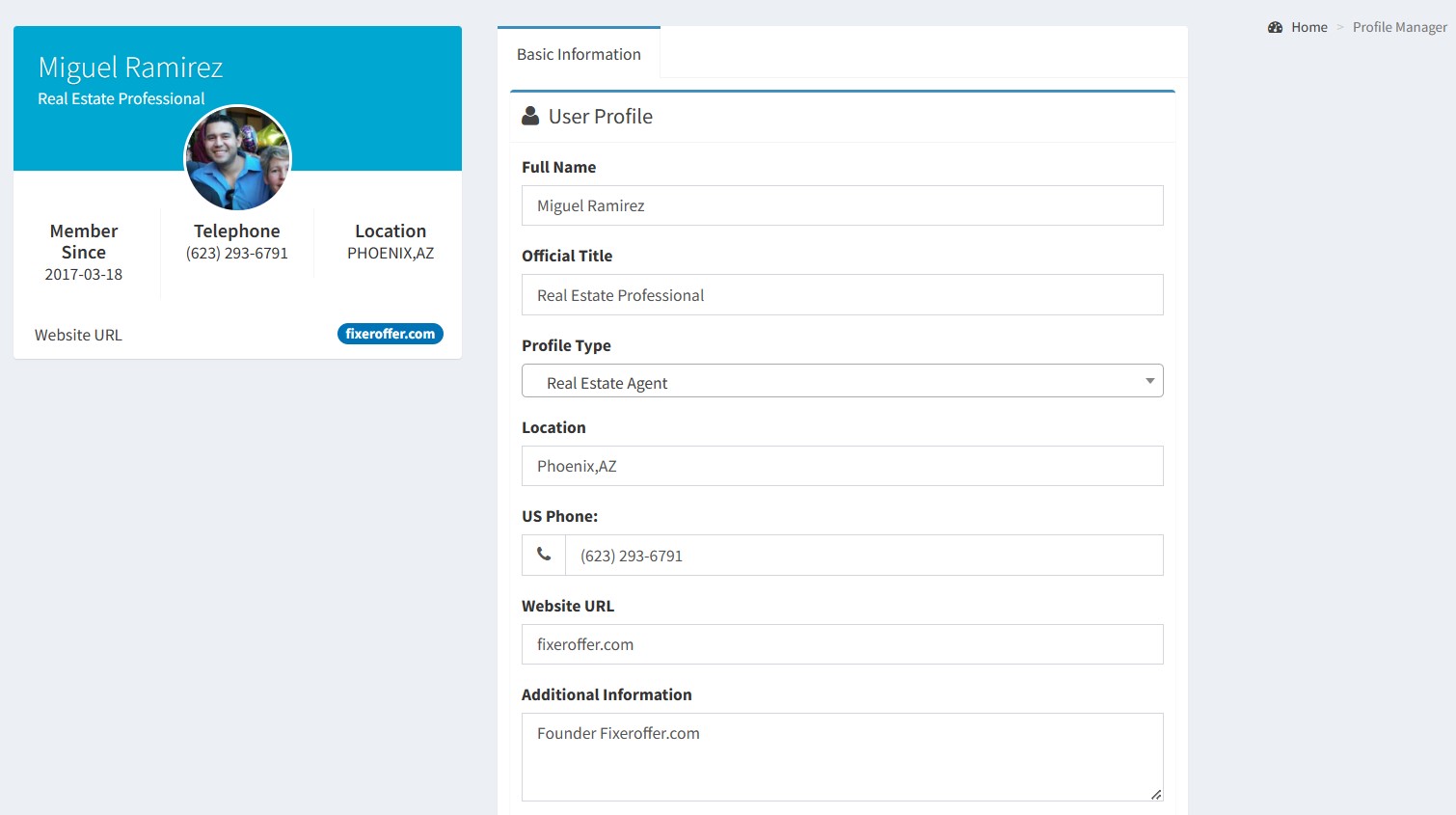Click the Official Title field label
This screenshot has width=1456, height=815.
567,256
